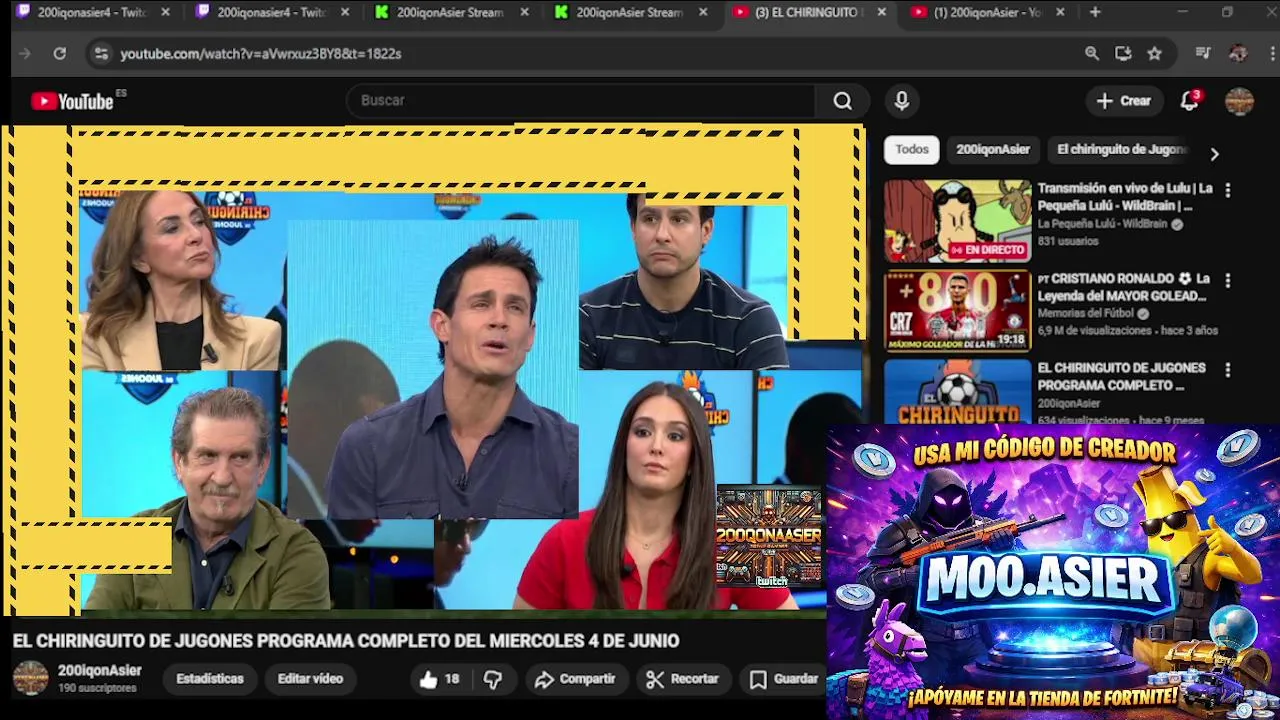Open EL CHIRINGUITO DE JUGONES PROGRAMA COMPLETO title
The height and width of the screenshot is (720, 1280).
coord(1122,376)
